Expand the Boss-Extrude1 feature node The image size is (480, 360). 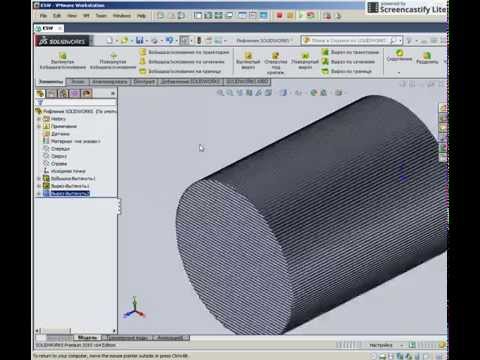pos(39,179)
